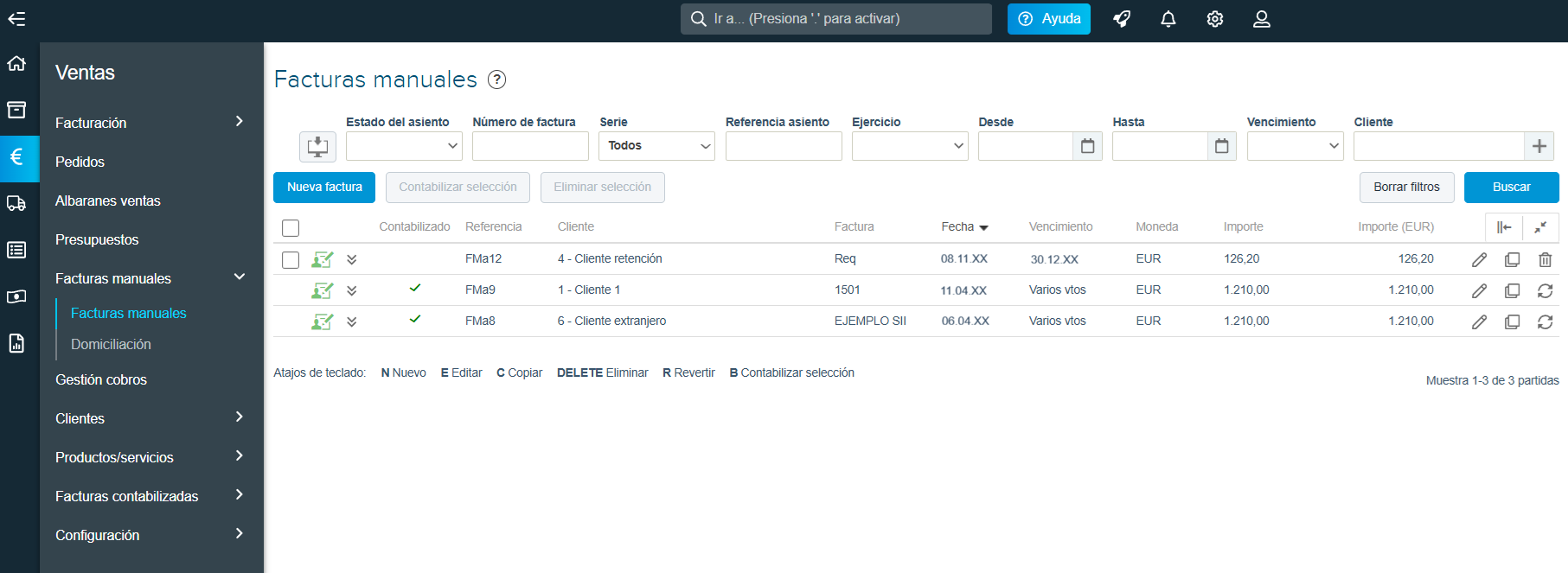
Task: Revert invoice FMa8 with the refresh icon
Action: point(1546,322)
